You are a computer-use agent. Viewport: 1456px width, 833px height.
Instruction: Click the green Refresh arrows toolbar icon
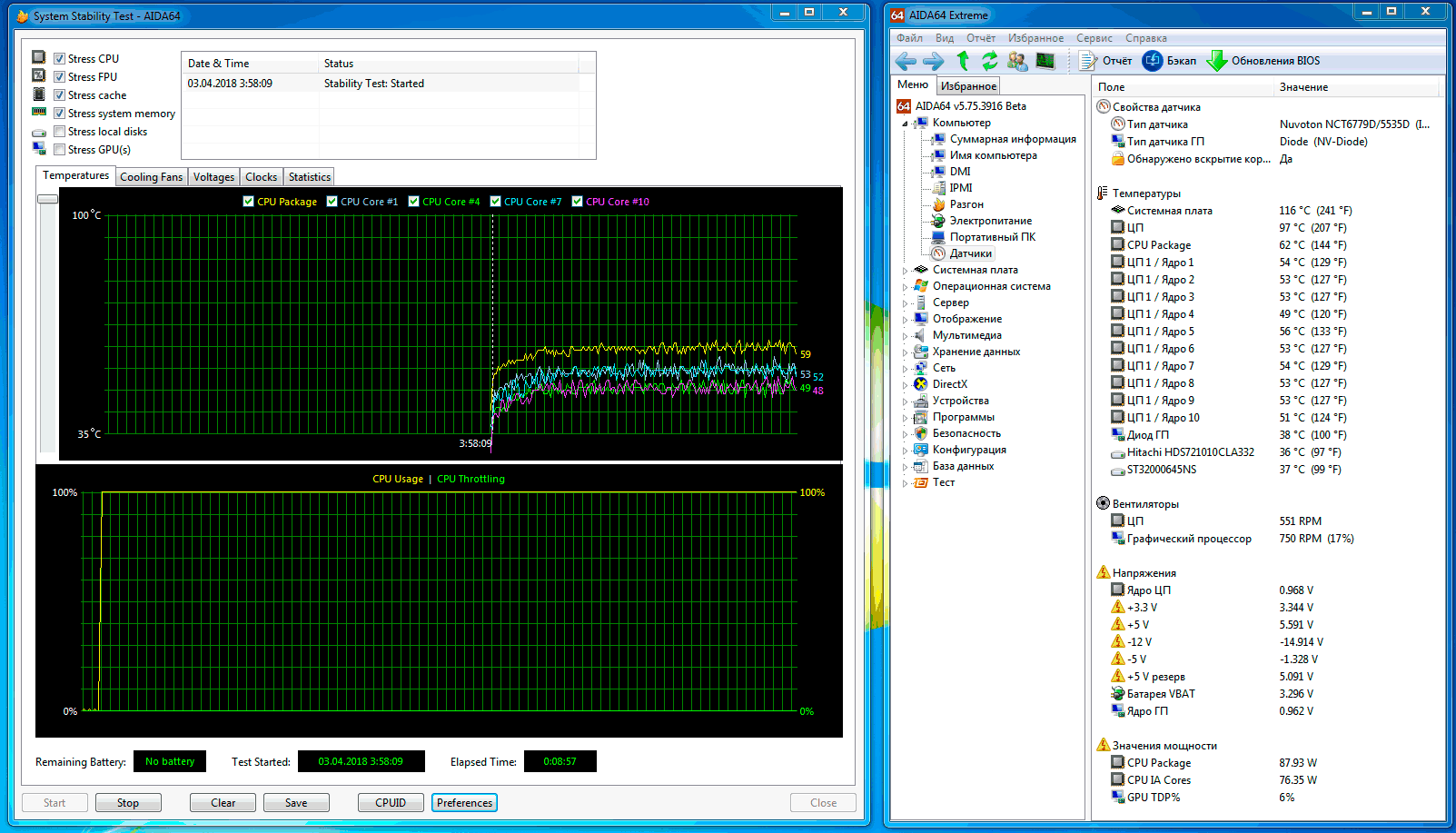pyautogui.click(x=990, y=61)
